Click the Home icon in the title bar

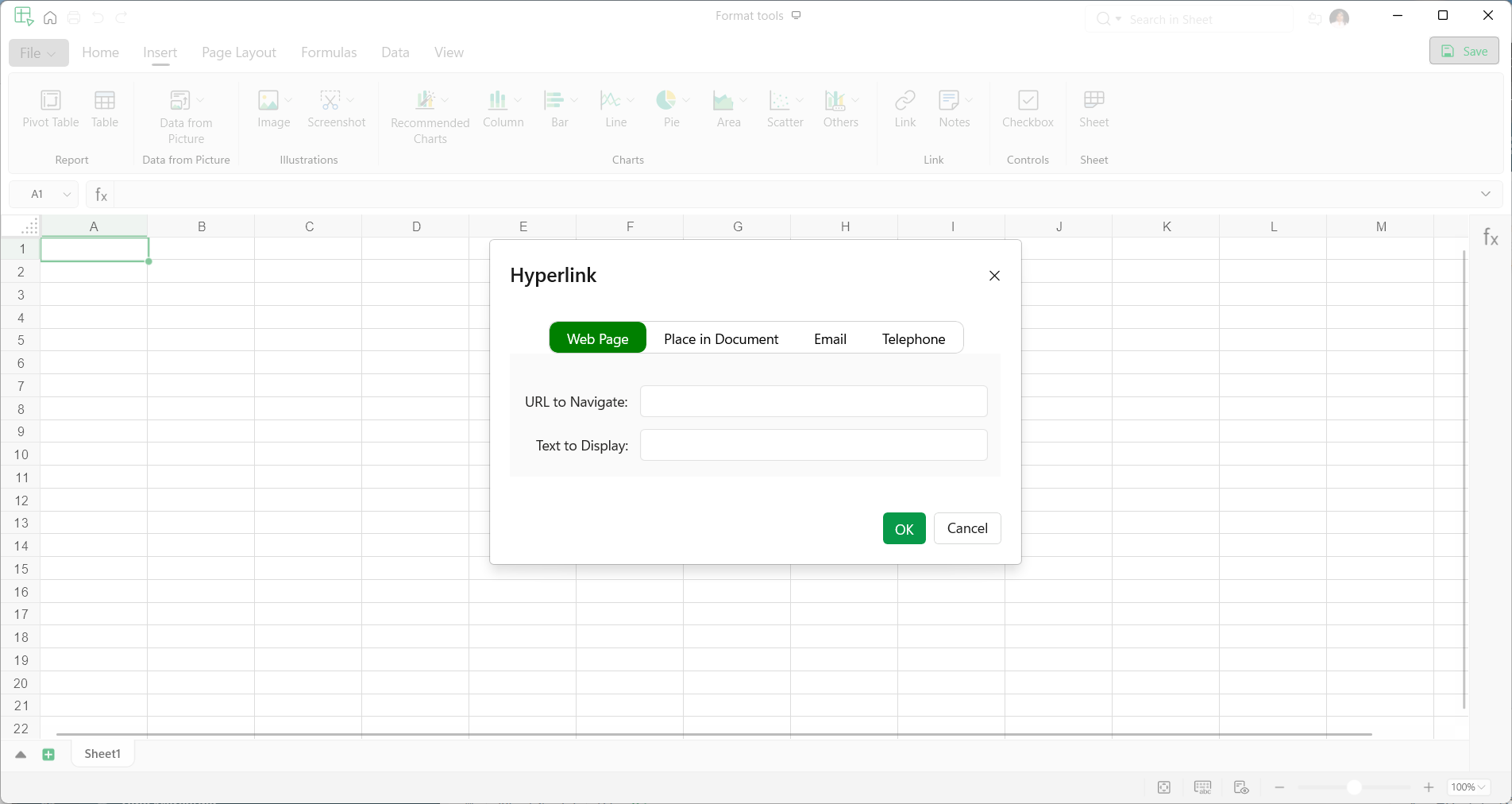pos(50,17)
